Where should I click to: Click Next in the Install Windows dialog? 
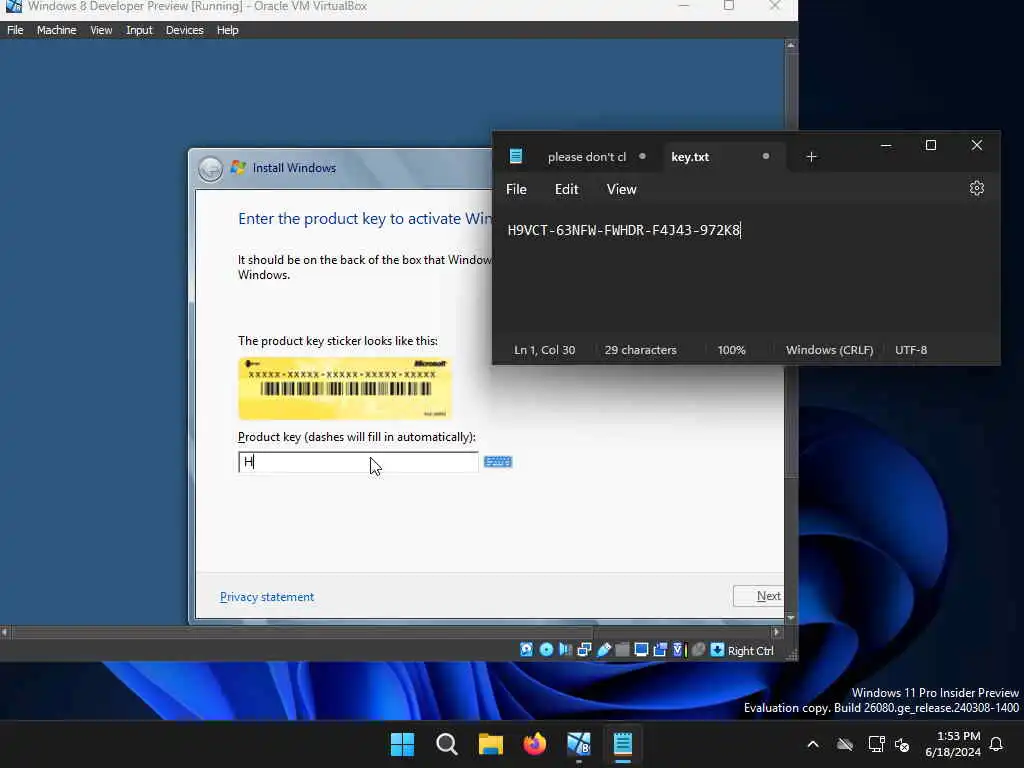[x=758, y=596]
